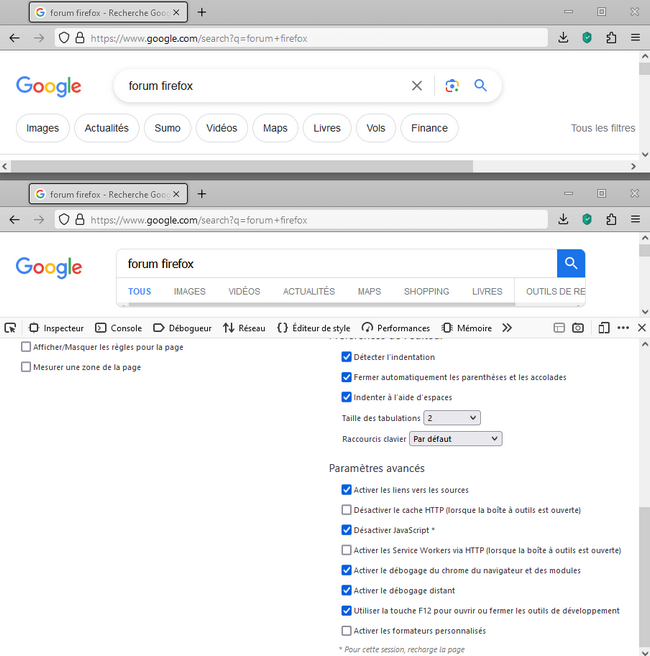650x656 pixels.
Task: Switch to the Performances tab
Action: point(396,328)
